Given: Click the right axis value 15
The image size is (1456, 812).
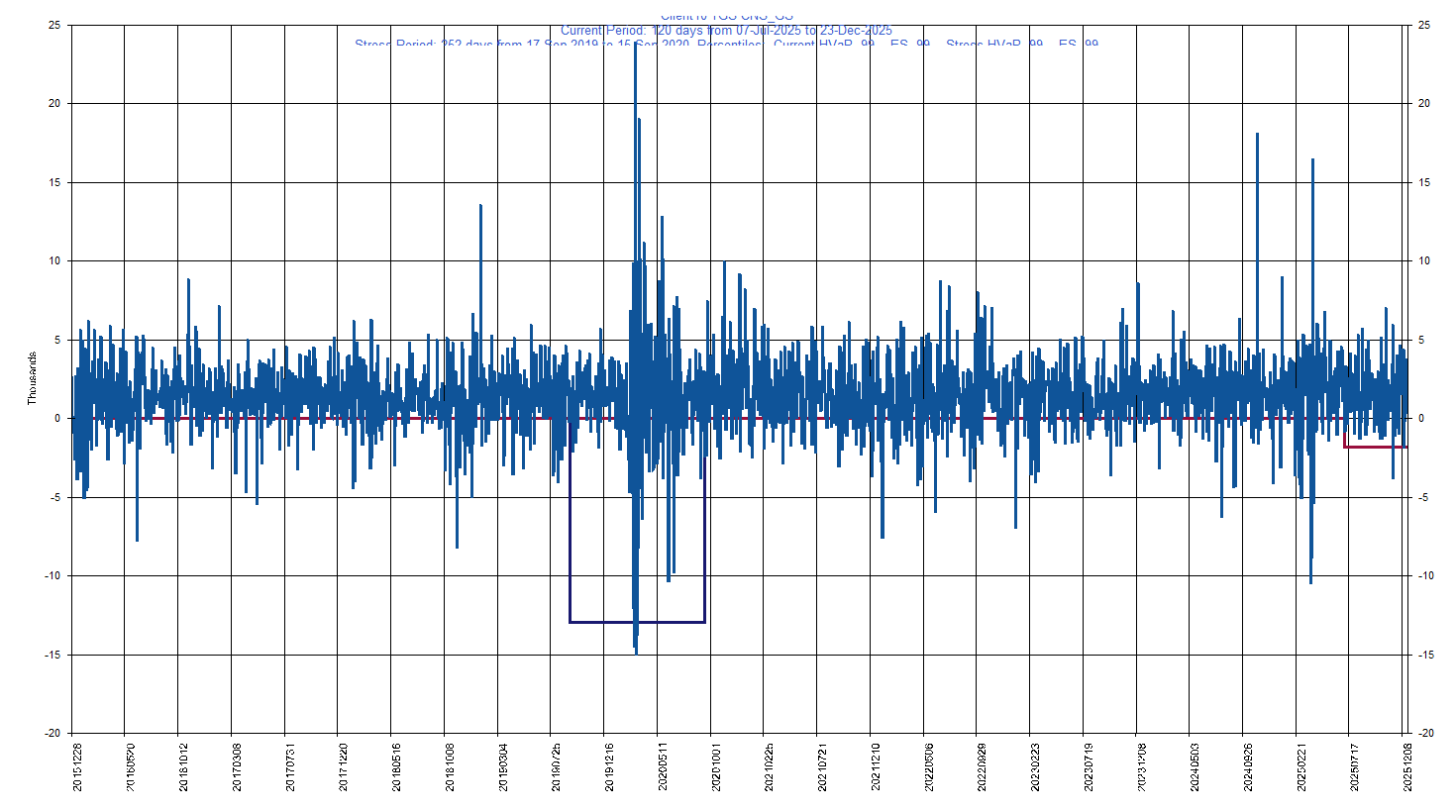Looking at the screenshot, I should [1424, 182].
